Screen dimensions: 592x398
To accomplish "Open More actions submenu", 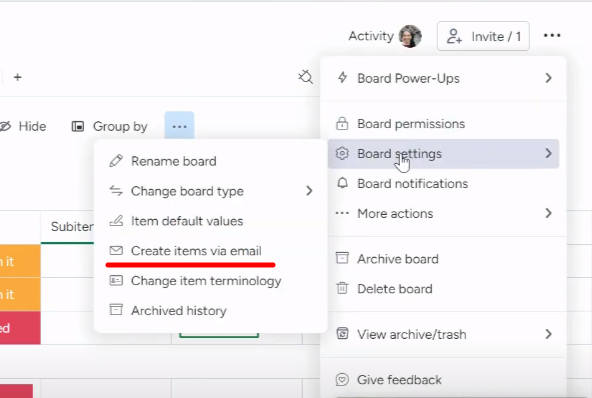I will (443, 213).
